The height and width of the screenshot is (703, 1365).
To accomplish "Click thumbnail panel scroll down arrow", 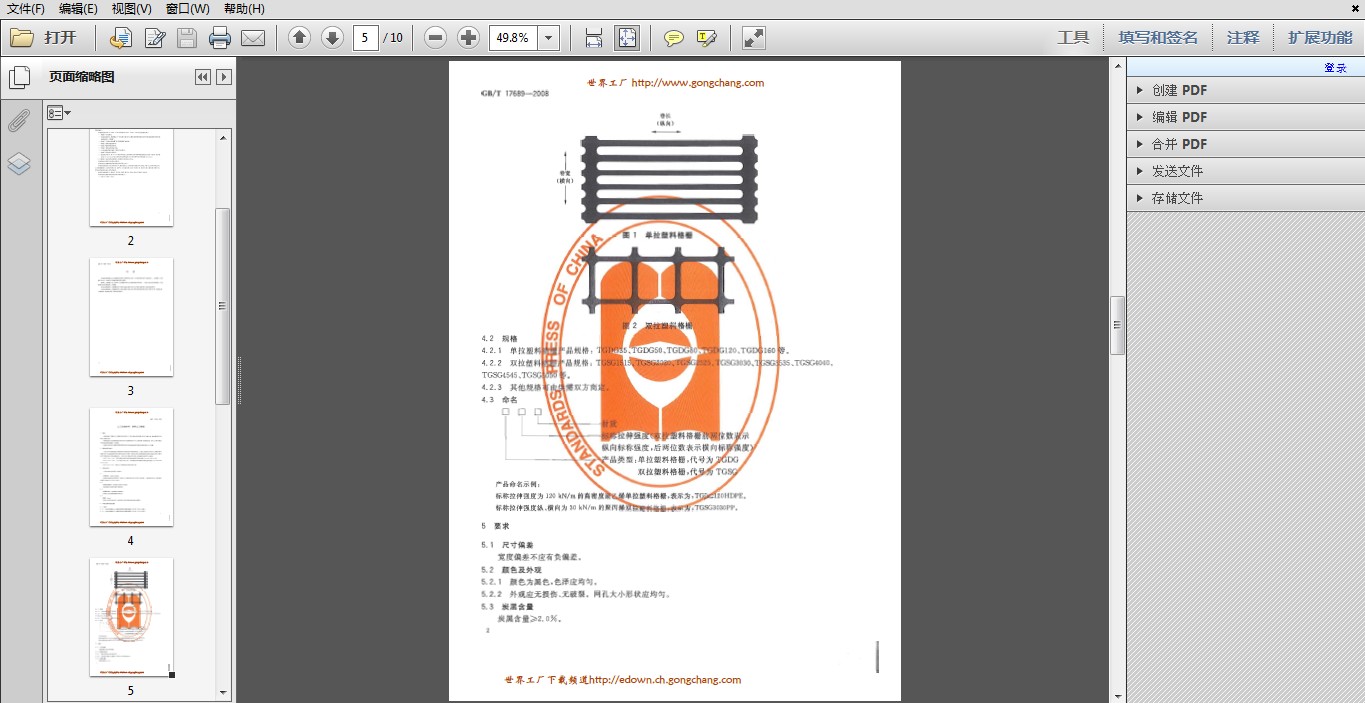I will (223, 692).
